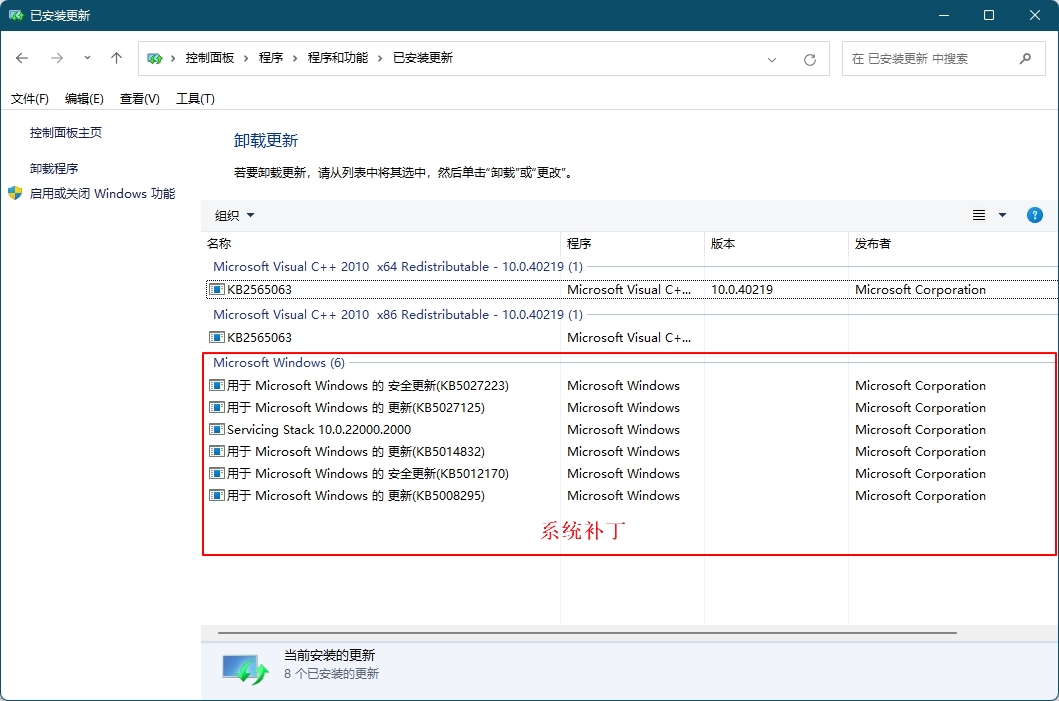Click the shield icon beside 启用或关闭 Windows 功能
Viewport: 1059px width, 701px height.
click(14, 193)
